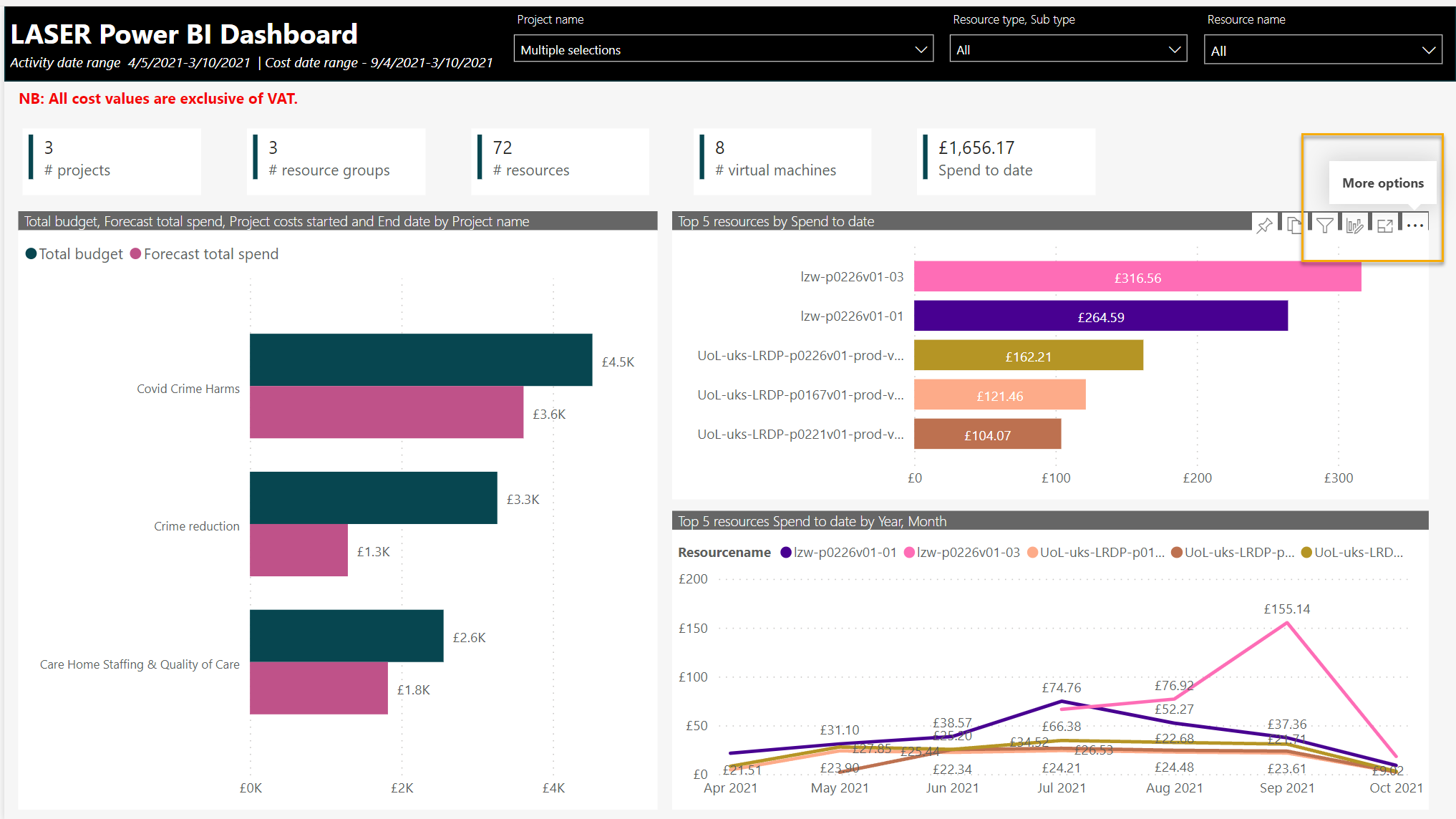
Task: Click the '# projects' card
Action: [112, 161]
